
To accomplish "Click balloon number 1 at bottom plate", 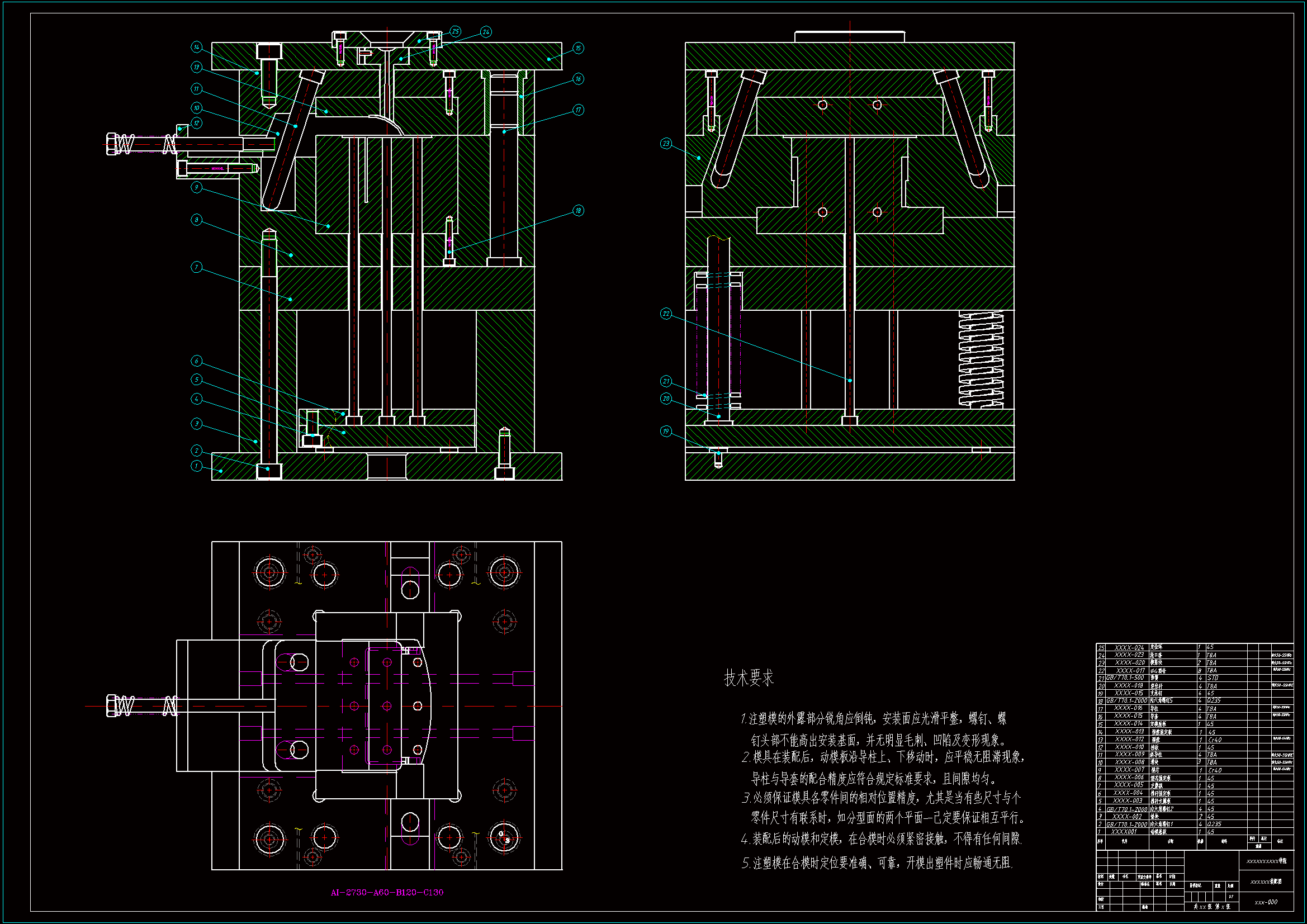I will pyautogui.click(x=196, y=466).
